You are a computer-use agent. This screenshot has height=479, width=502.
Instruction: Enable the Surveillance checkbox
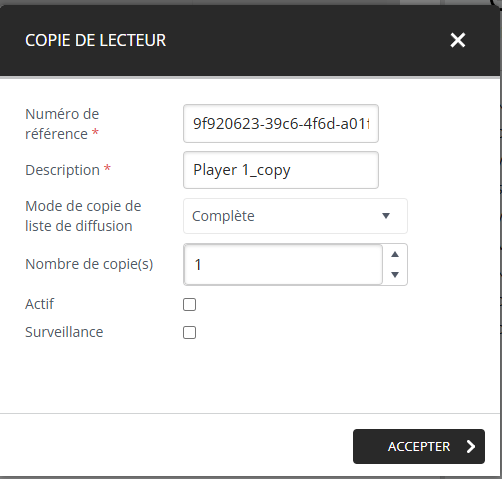(189, 332)
